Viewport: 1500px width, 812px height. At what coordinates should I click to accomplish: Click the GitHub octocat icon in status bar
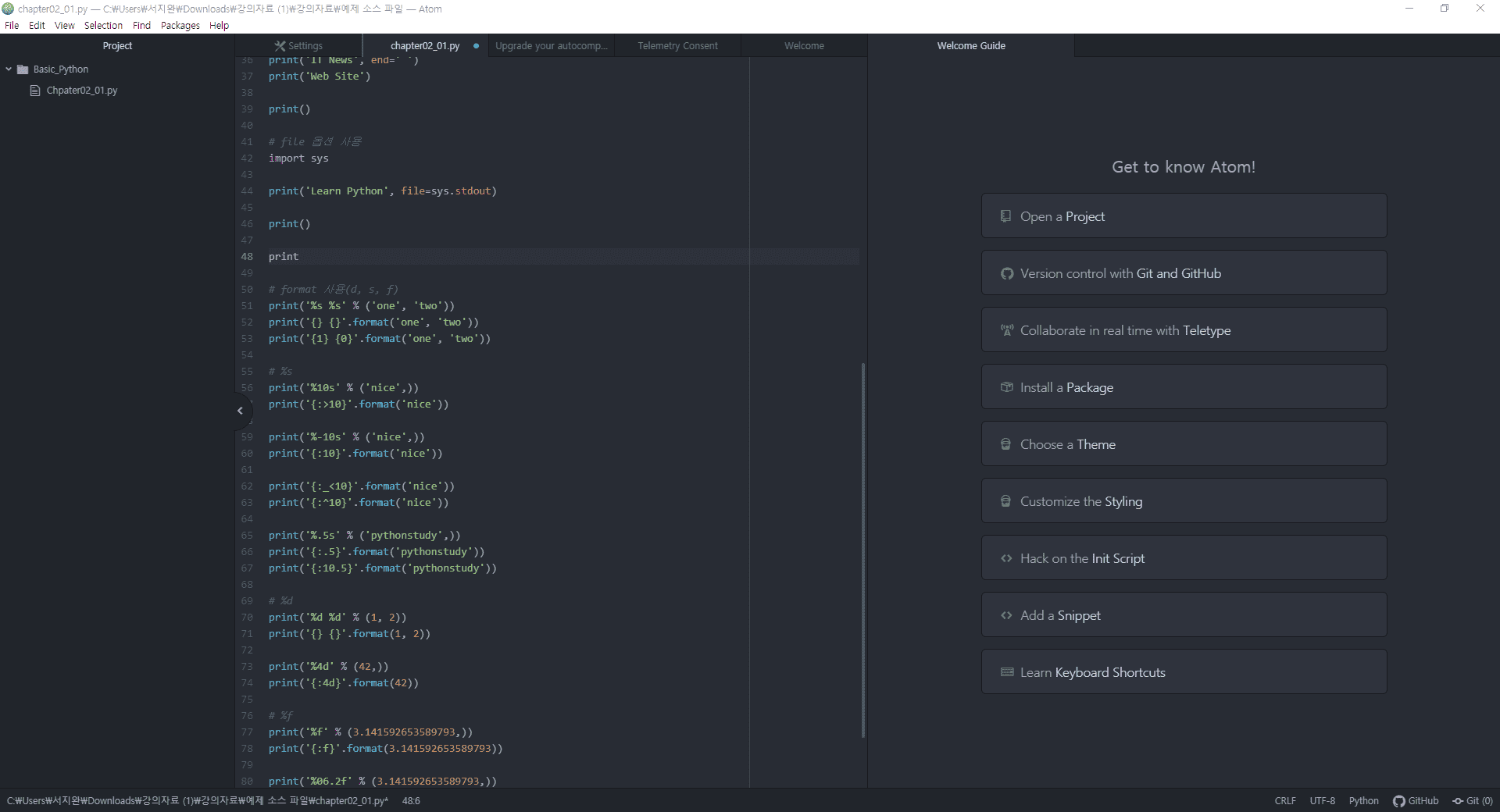click(x=1398, y=800)
